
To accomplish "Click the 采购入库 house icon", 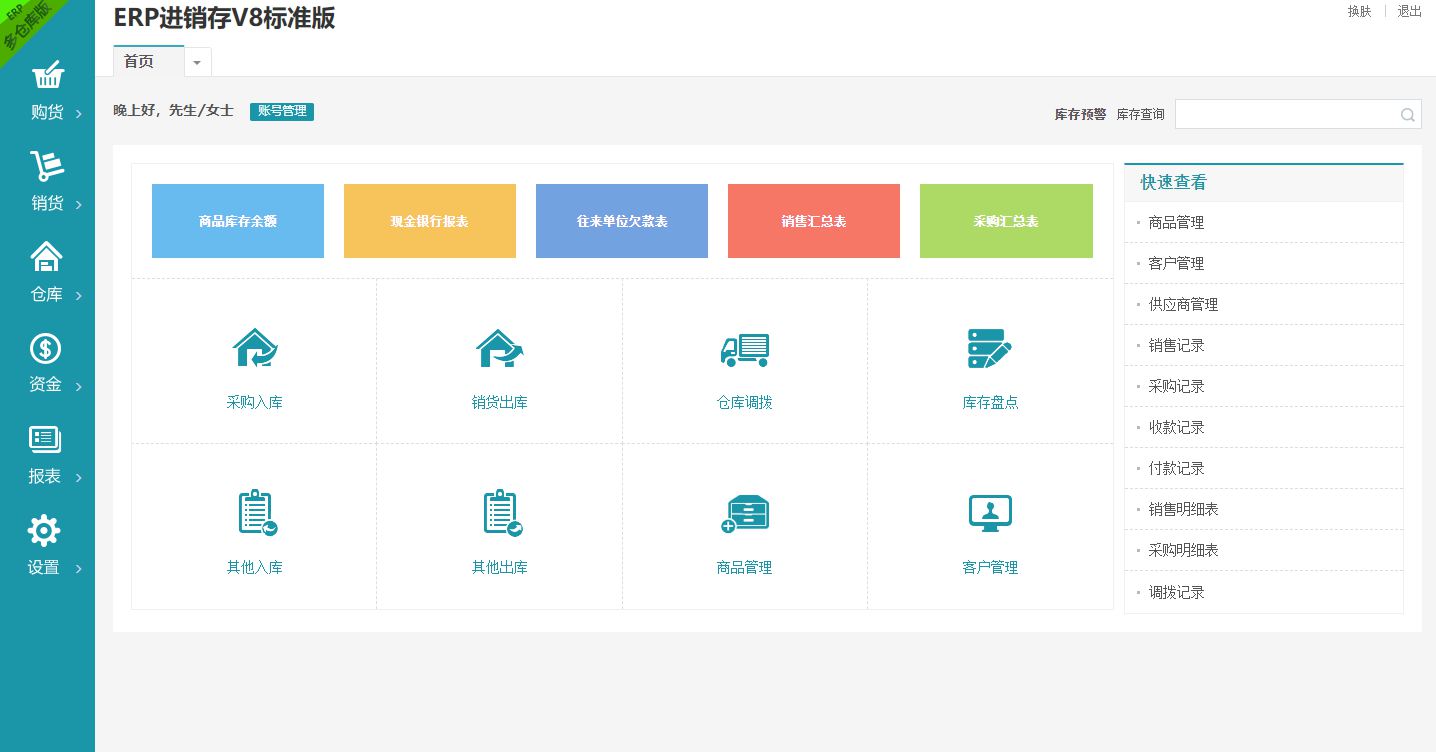I will click(254, 349).
